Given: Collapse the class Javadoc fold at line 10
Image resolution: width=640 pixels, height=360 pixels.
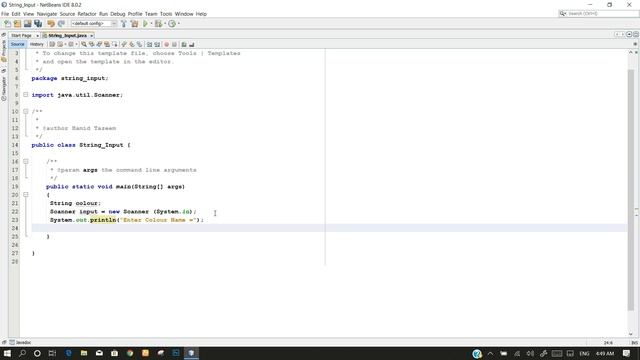Looking at the screenshot, I should coord(26,111).
